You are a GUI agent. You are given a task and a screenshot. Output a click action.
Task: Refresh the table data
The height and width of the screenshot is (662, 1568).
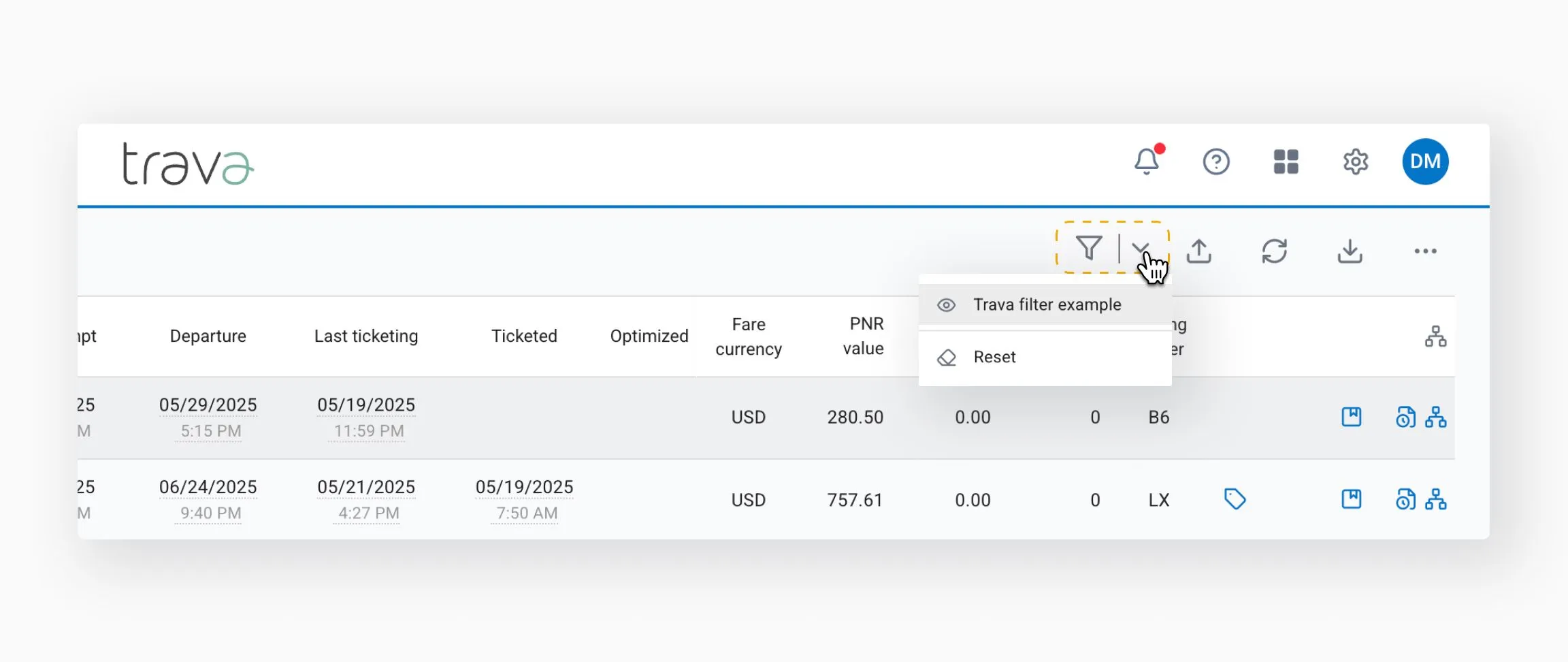[x=1274, y=251]
